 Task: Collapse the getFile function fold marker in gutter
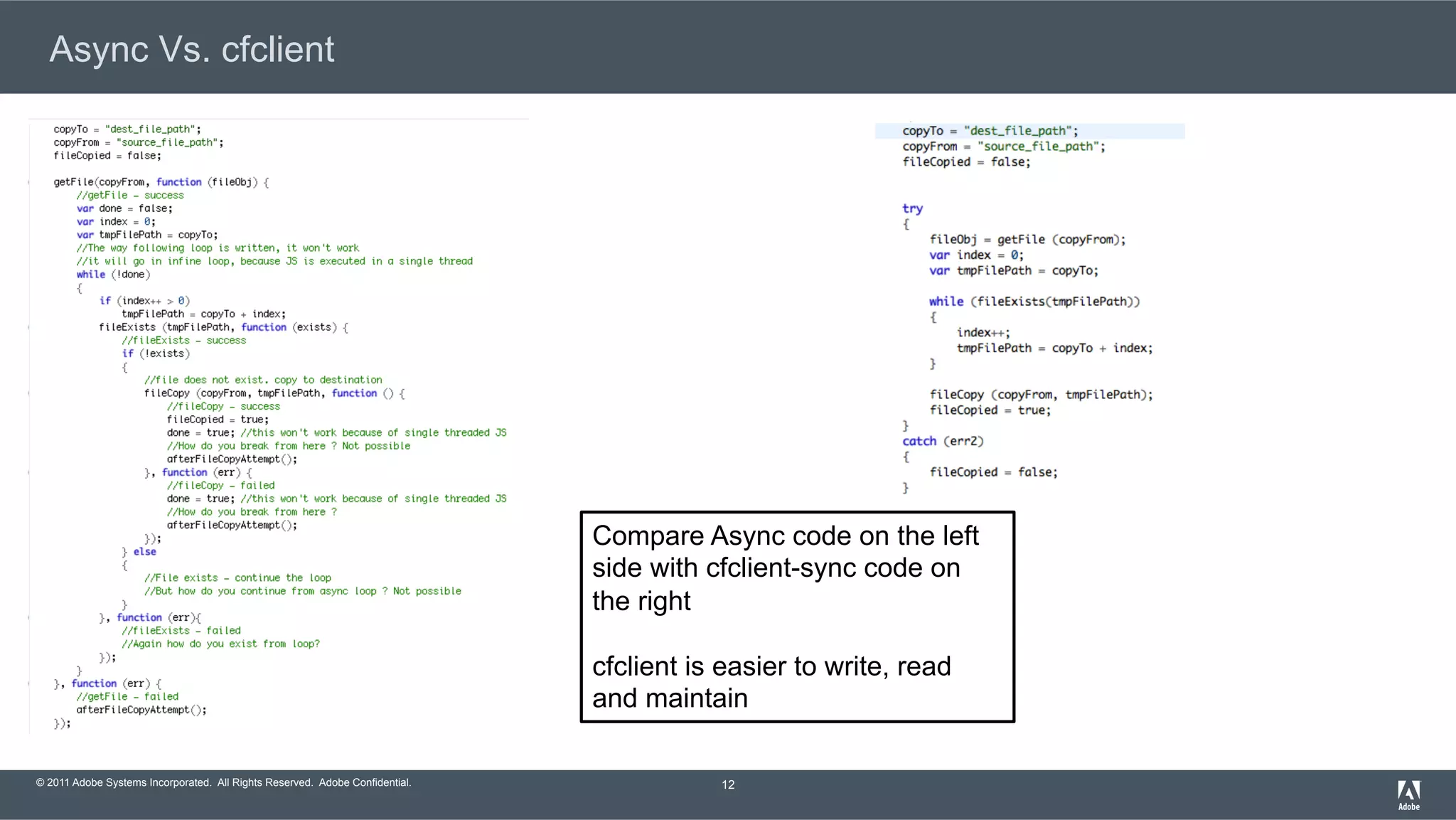point(29,183)
